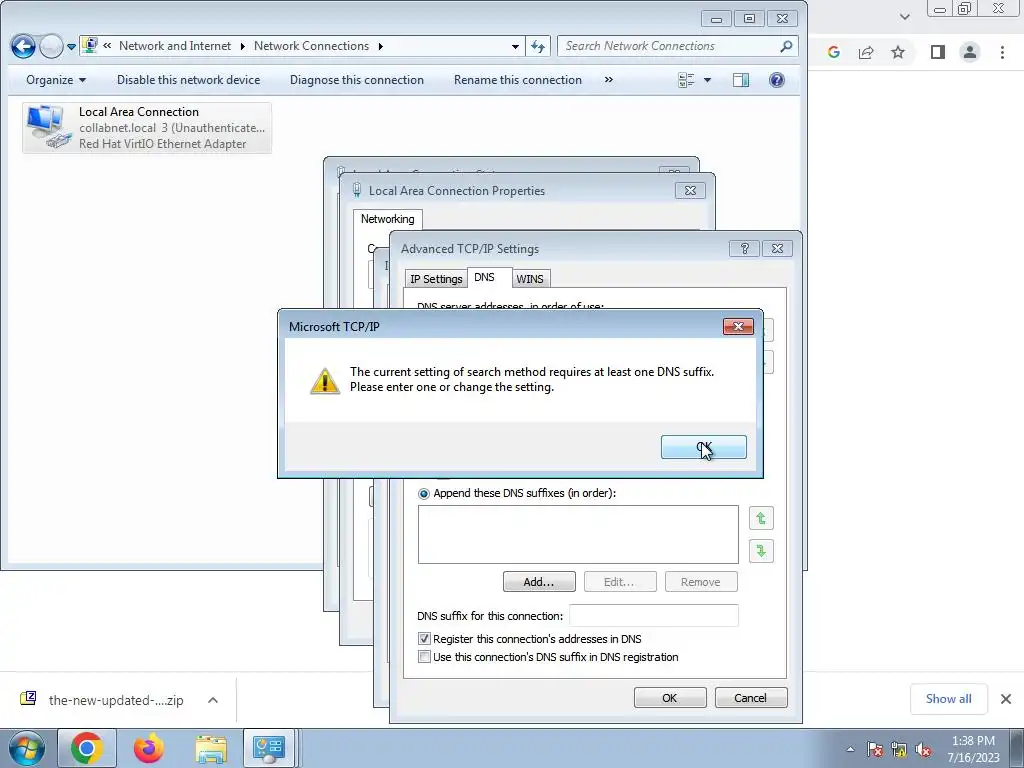1024x768 pixels.
Task: Click Disable this network device
Action: (188, 80)
